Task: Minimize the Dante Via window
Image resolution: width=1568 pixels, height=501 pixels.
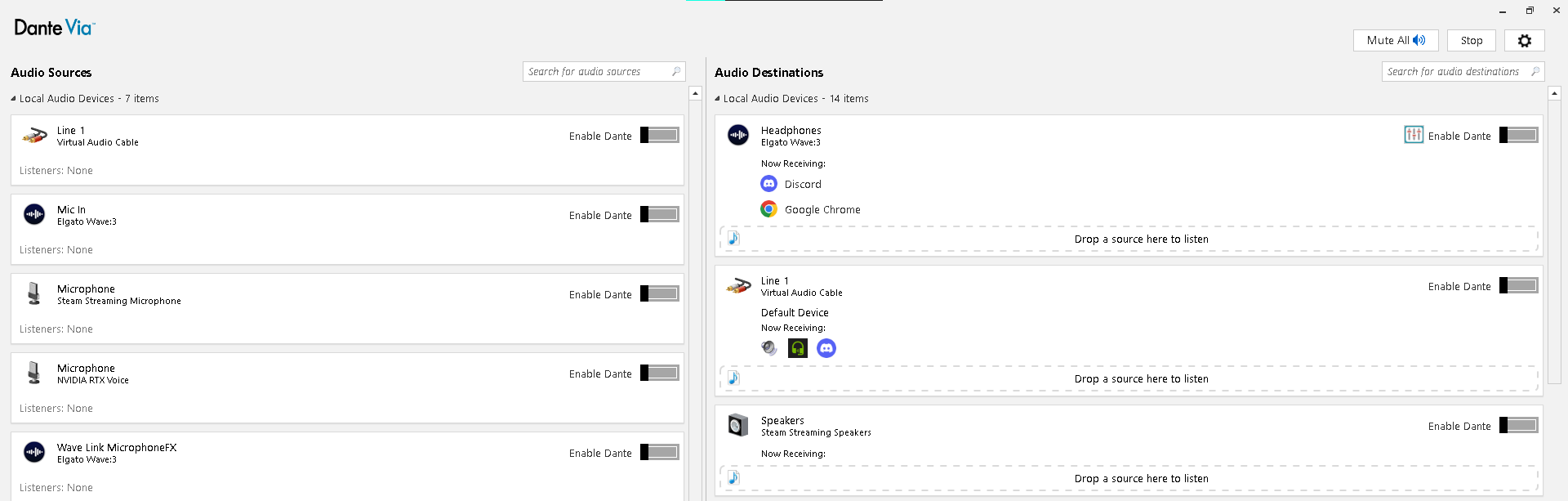Action: (x=1502, y=11)
